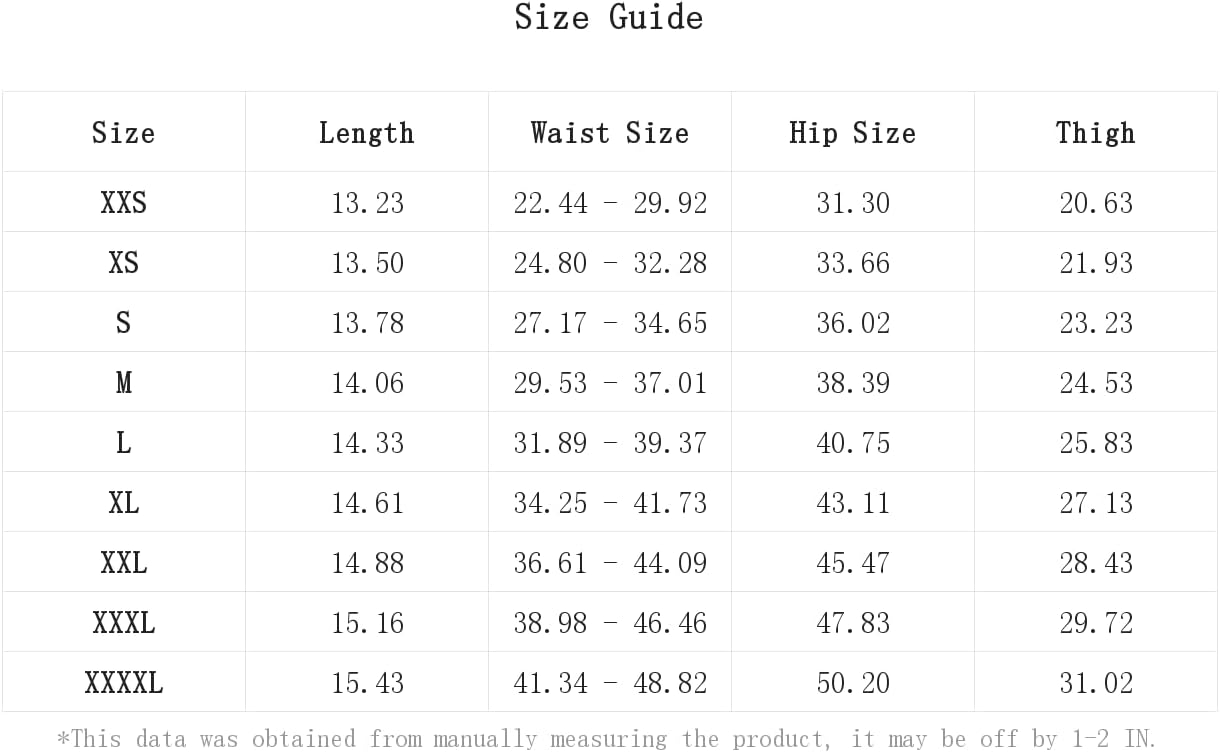Select the XXS size row label
1220x753 pixels.
123,203
